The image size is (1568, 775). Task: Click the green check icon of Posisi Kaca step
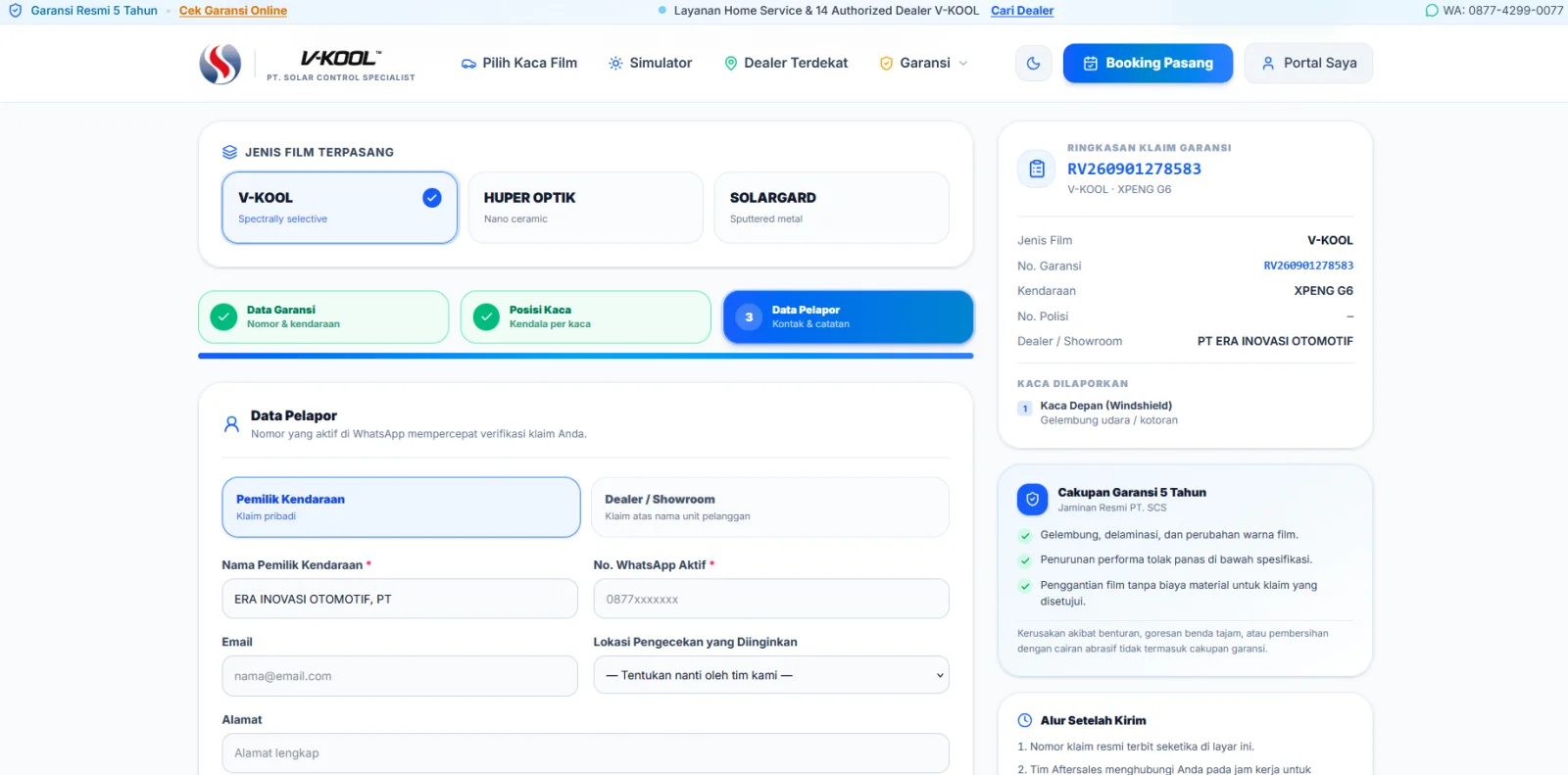486,316
